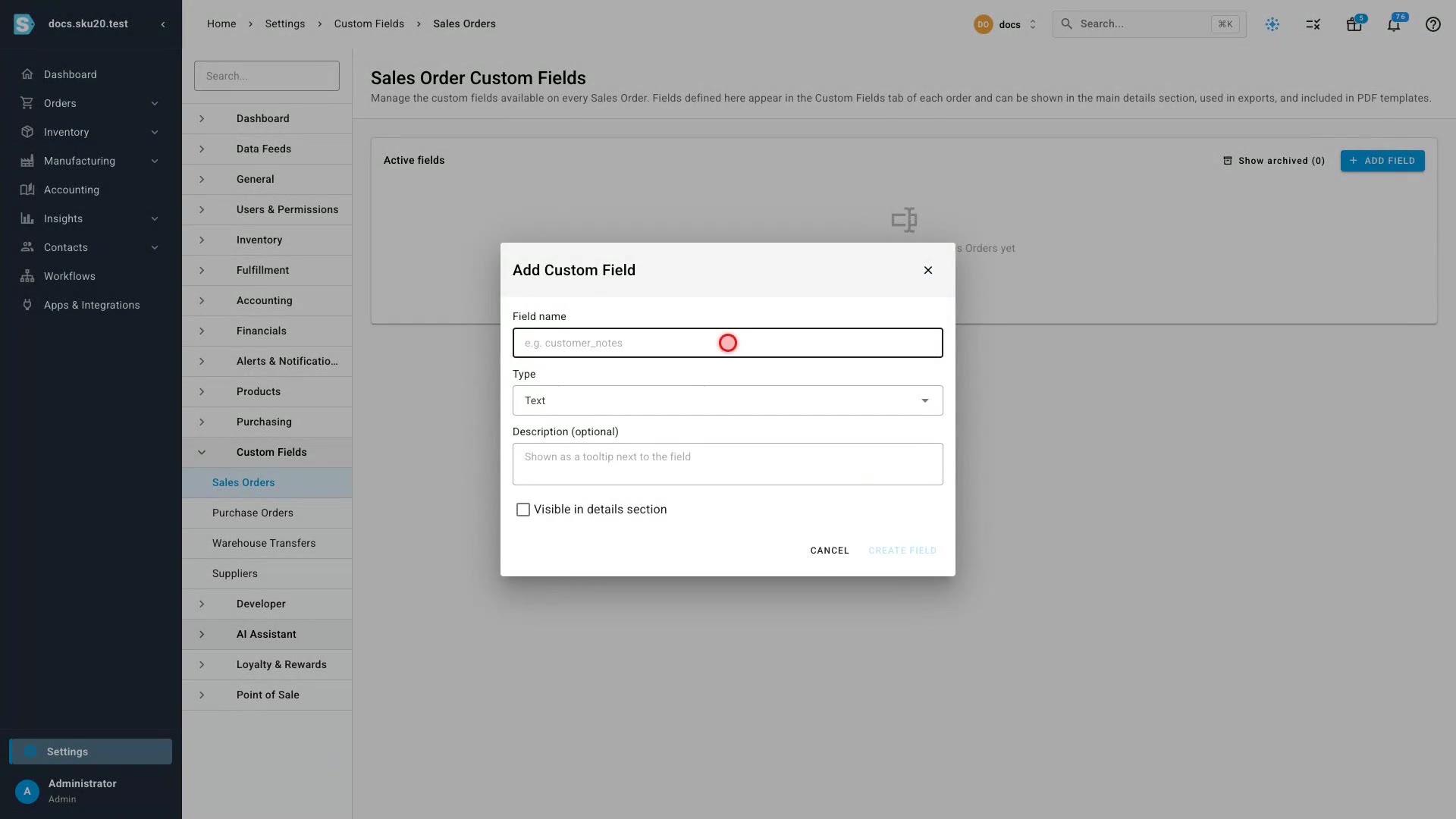This screenshot has width=1456, height=819.
Task: Open the Type dropdown showing Text
Action: coord(727,400)
